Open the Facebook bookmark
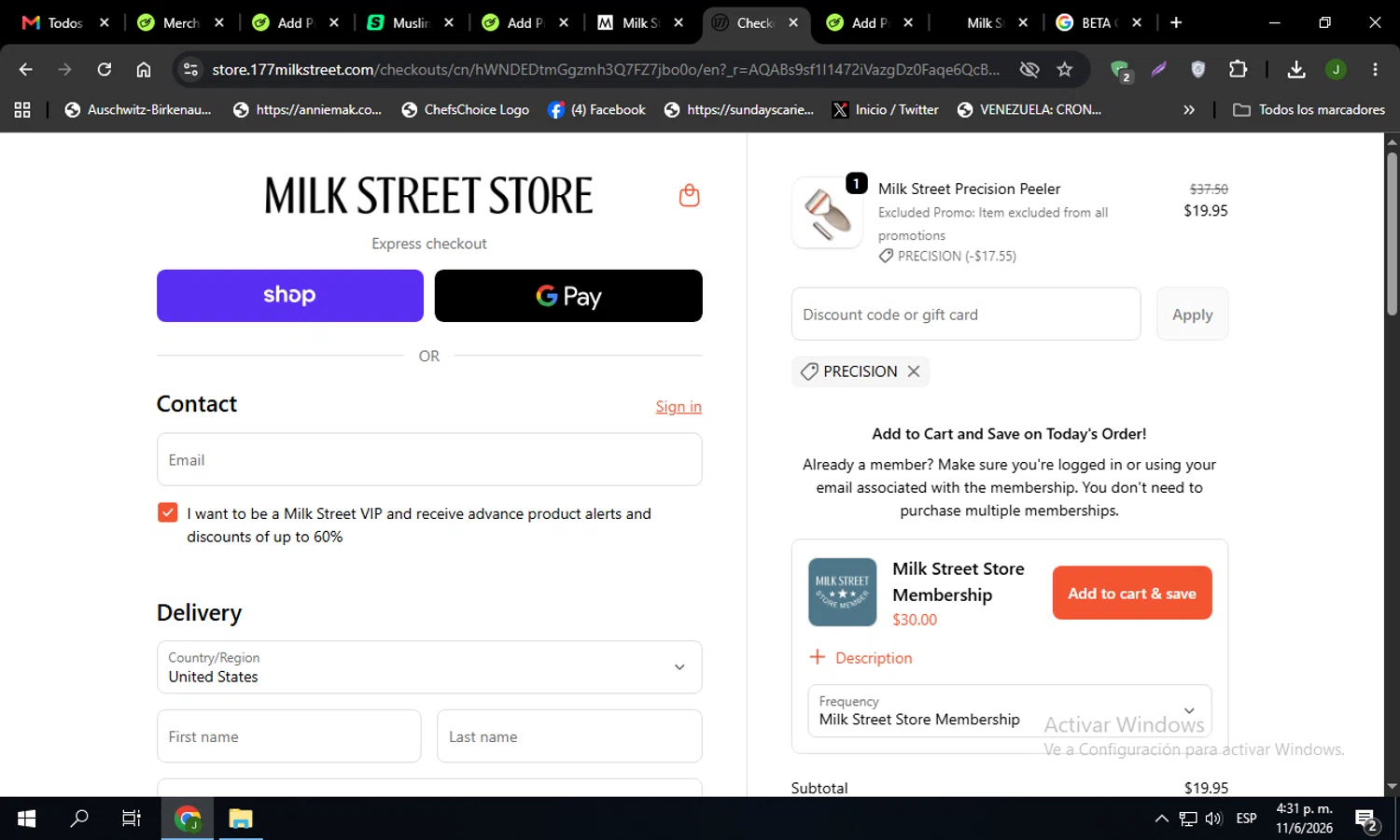The image size is (1400, 840). coord(596,110)
